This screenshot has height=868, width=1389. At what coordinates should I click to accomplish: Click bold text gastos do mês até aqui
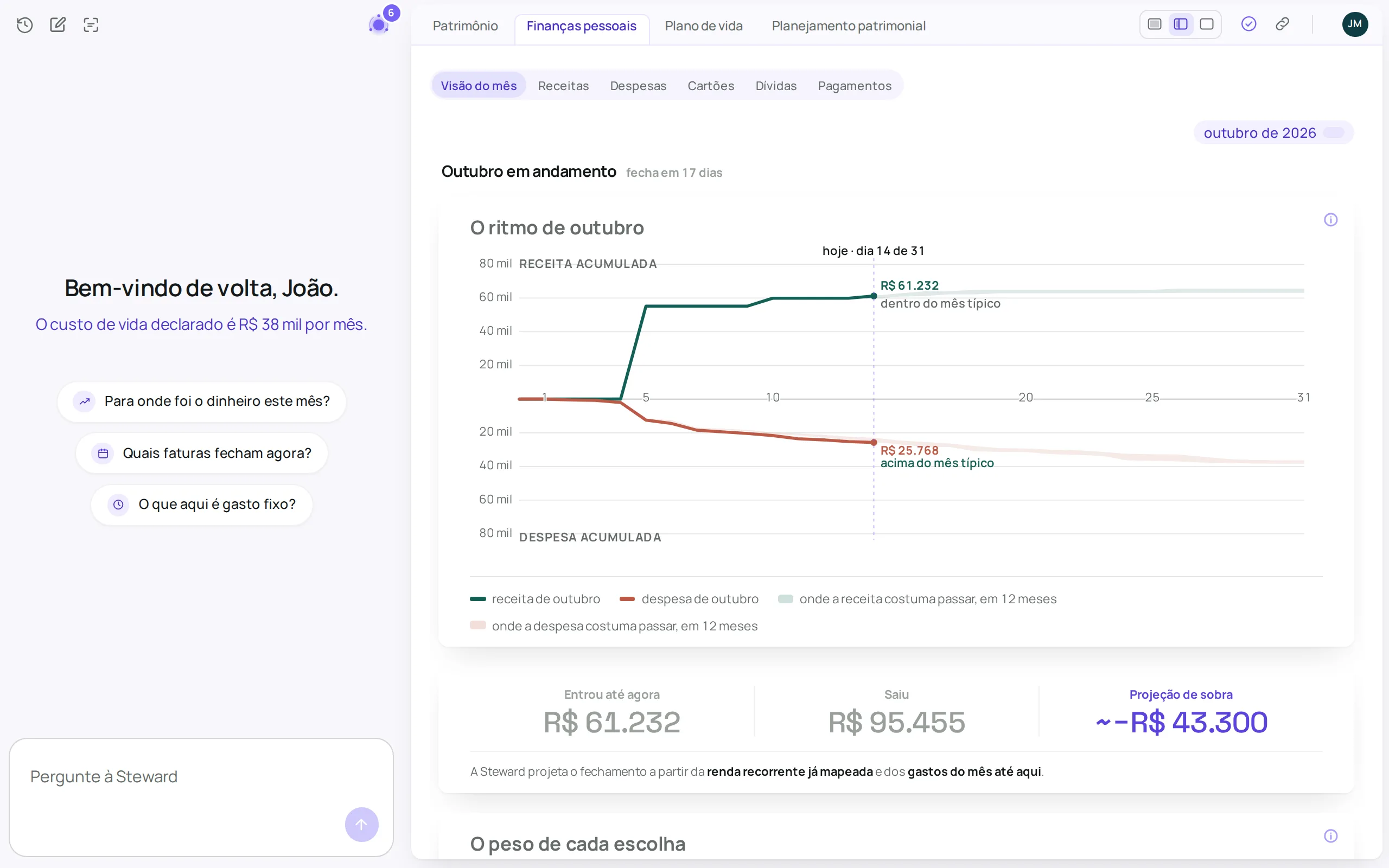(974, 771)
